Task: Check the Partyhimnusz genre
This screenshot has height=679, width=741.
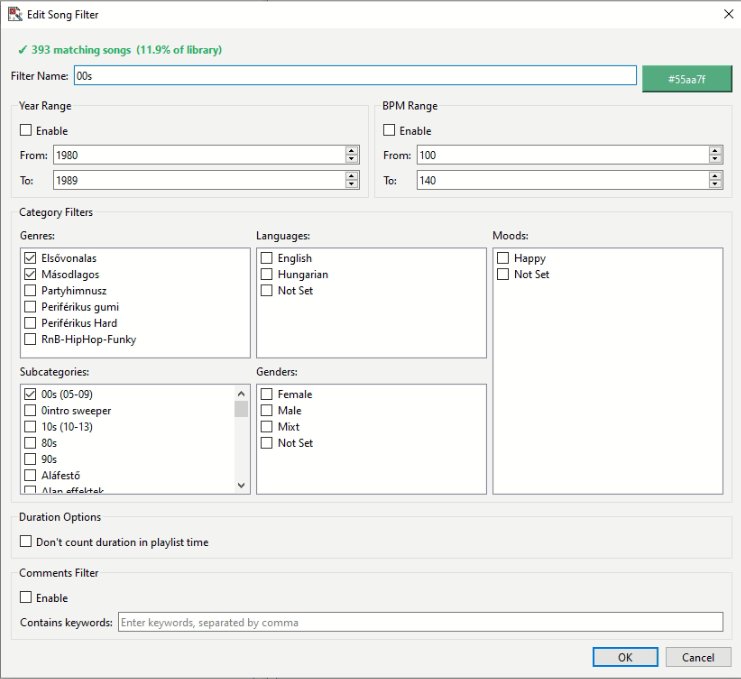Action: point(30,290)
